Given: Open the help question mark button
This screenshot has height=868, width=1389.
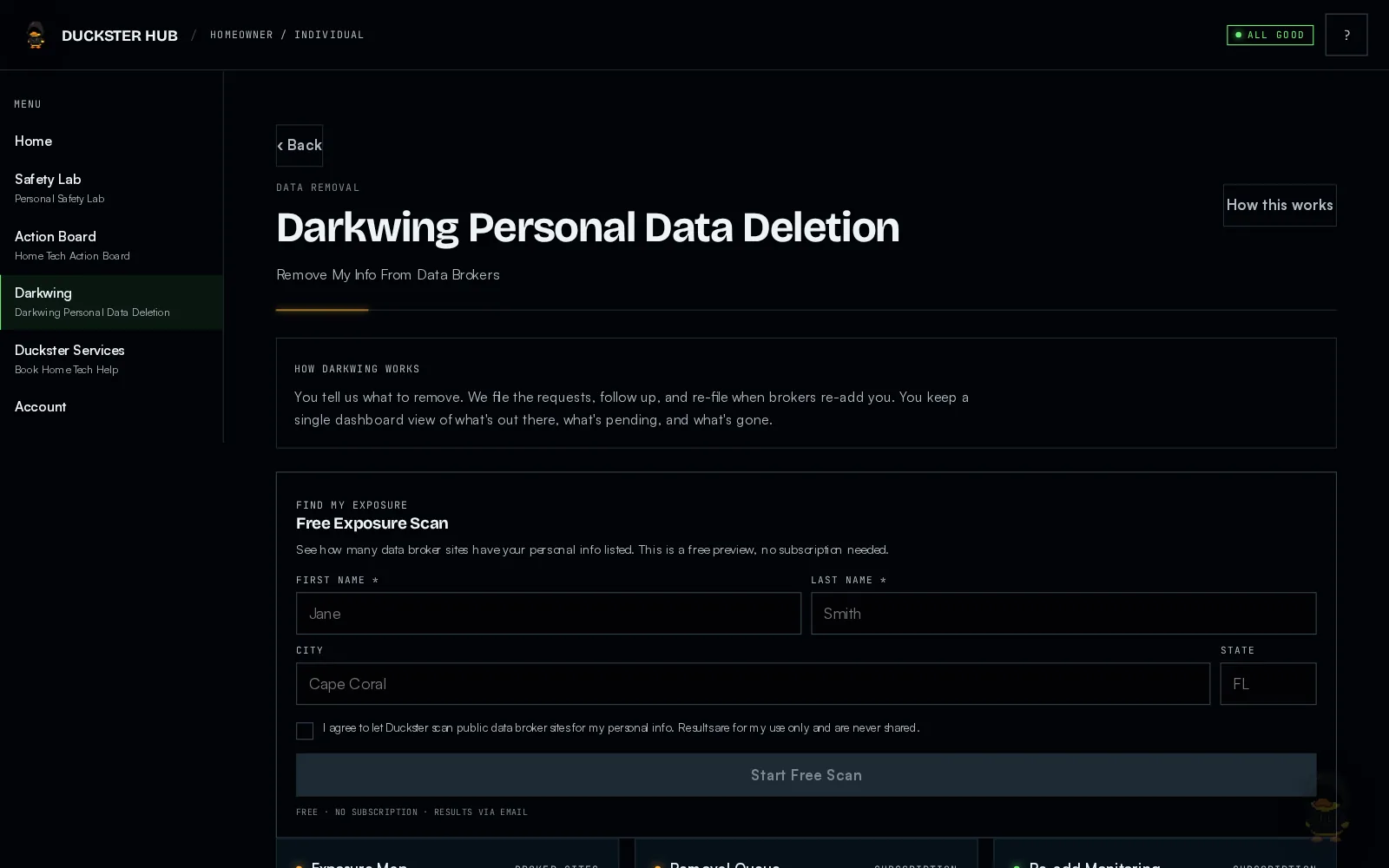Looking at the screenshot, I should point(1346,35).
